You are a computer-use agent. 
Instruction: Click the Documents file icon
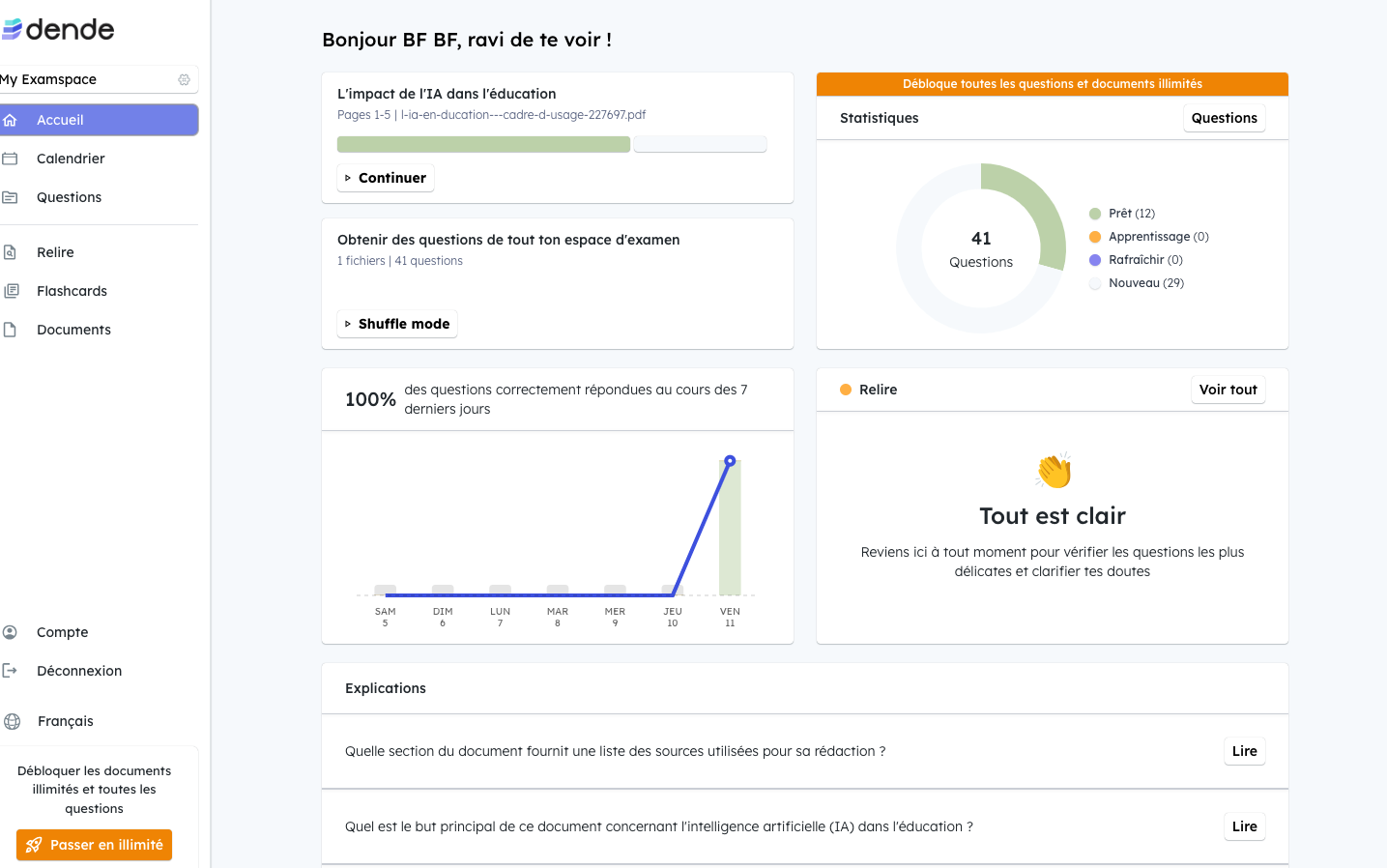pos(11,330)
